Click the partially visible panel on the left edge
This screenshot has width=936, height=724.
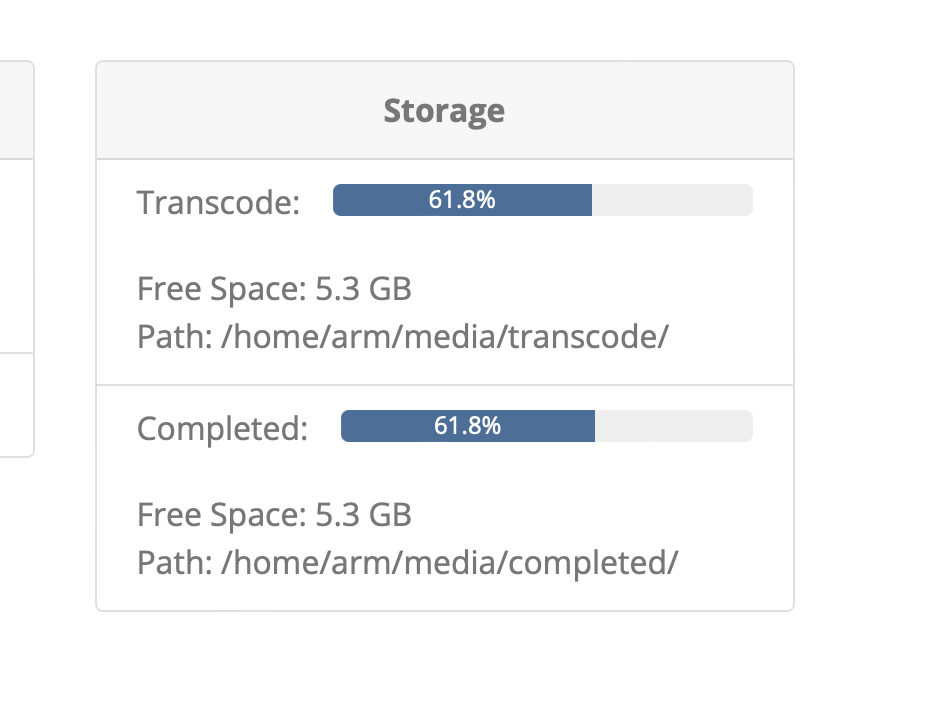pos(15,250)
